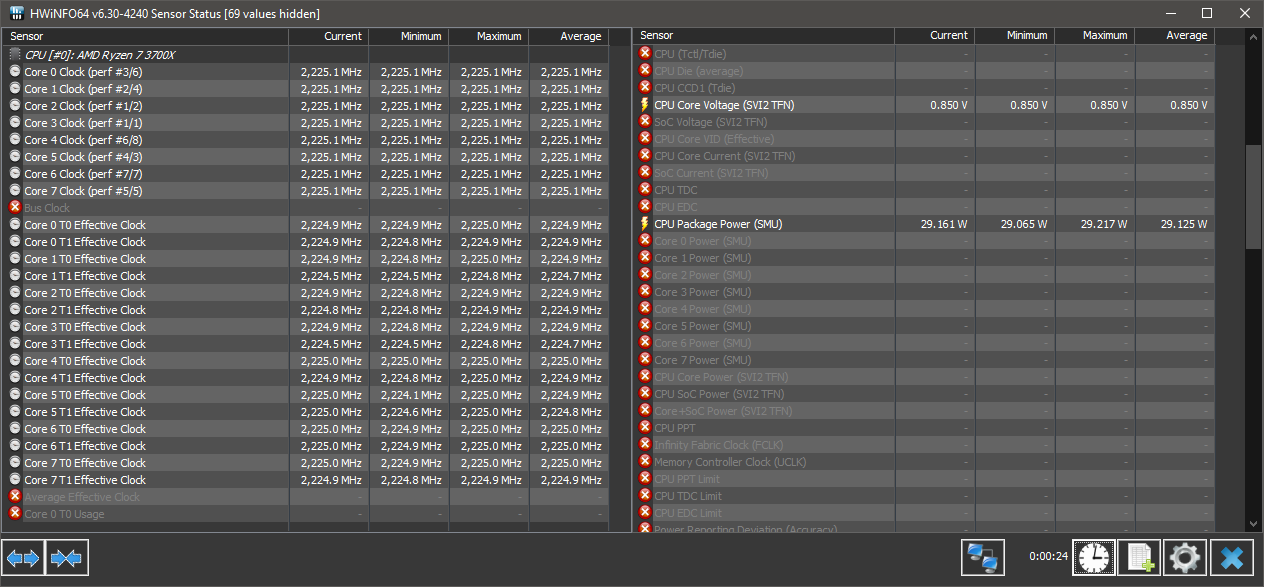Click red X icon of CPU (Tctl/Tdie)

645,54
